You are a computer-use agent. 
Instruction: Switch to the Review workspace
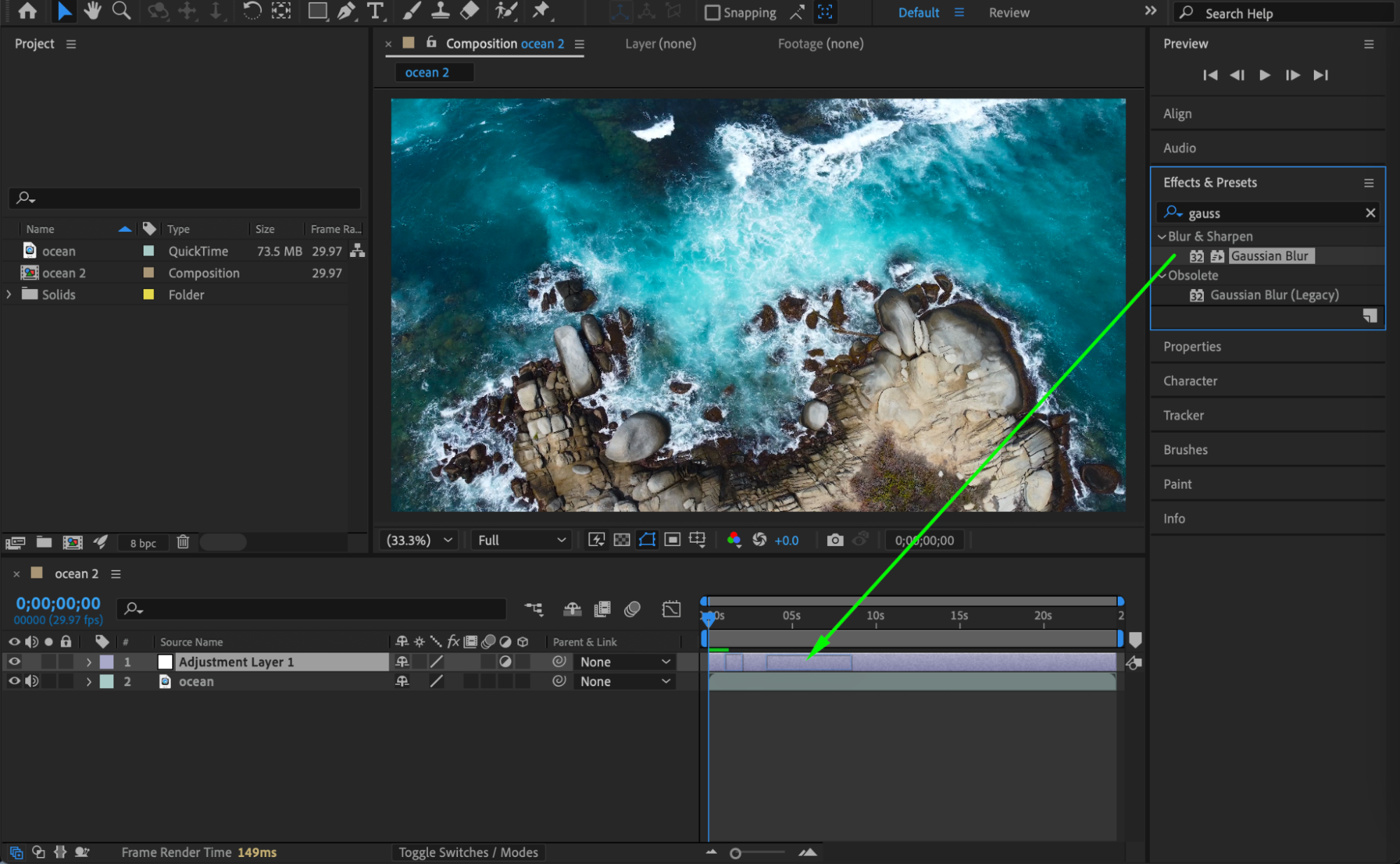coord(1009,13)
